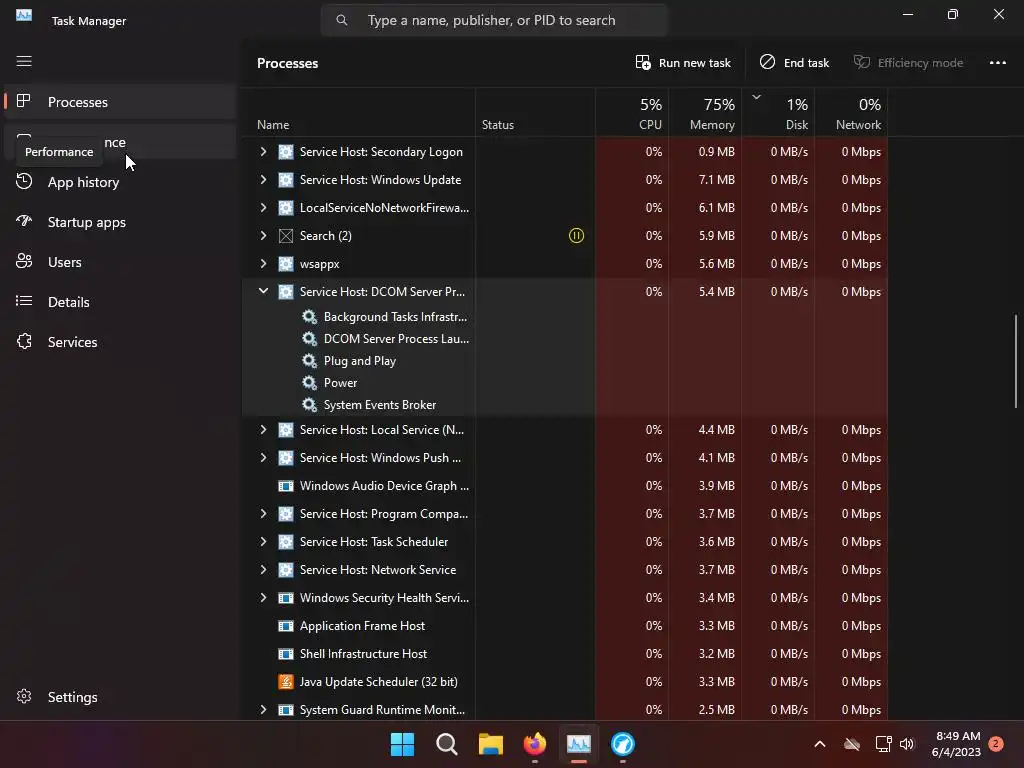The height and width of the screenshot is (768, 1024).
Task: Click the Task Manager taskbar icon
Action: pyautogui.click(x=579, y=744)
